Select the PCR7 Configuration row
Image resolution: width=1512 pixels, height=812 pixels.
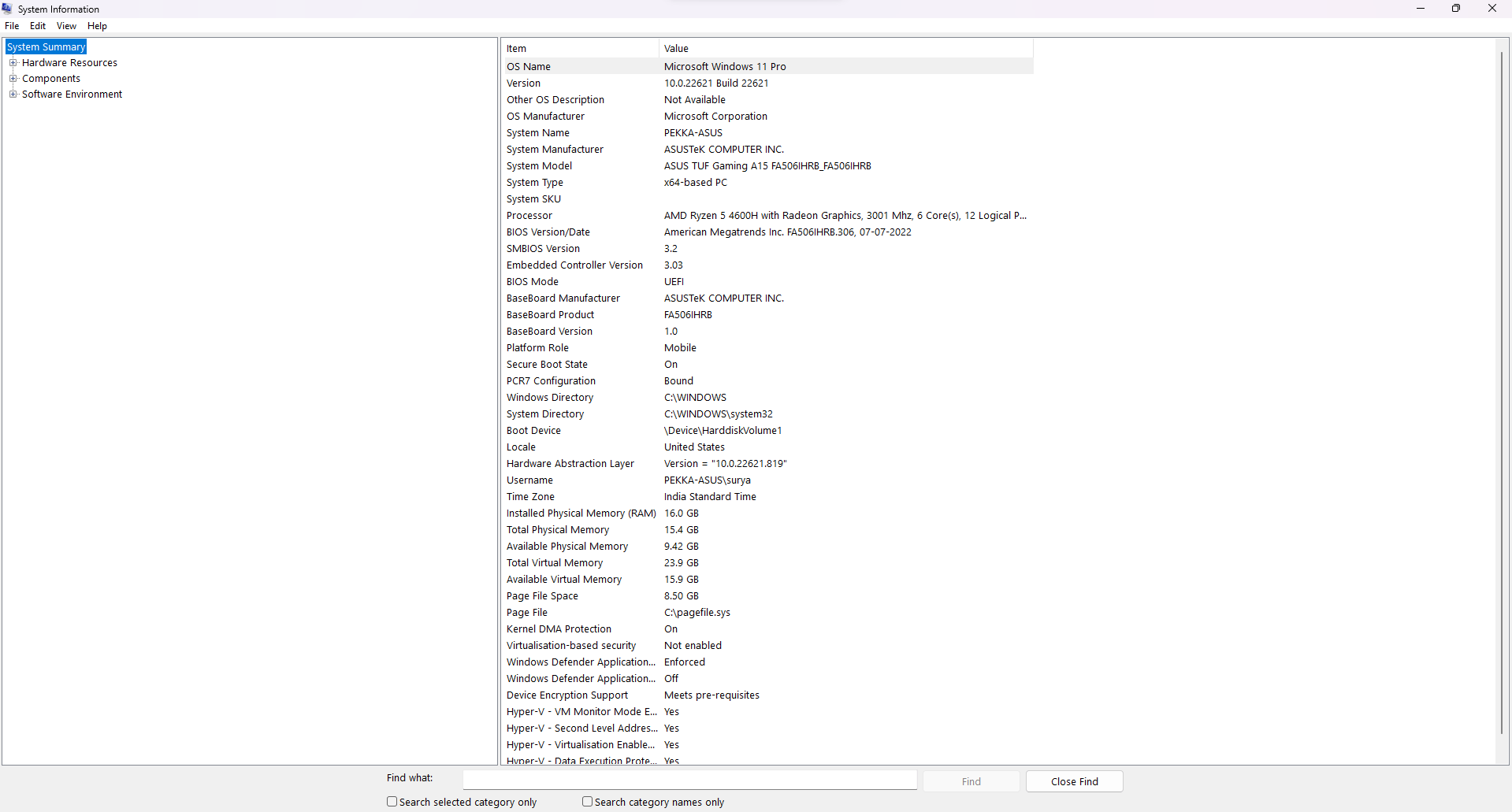768,381
